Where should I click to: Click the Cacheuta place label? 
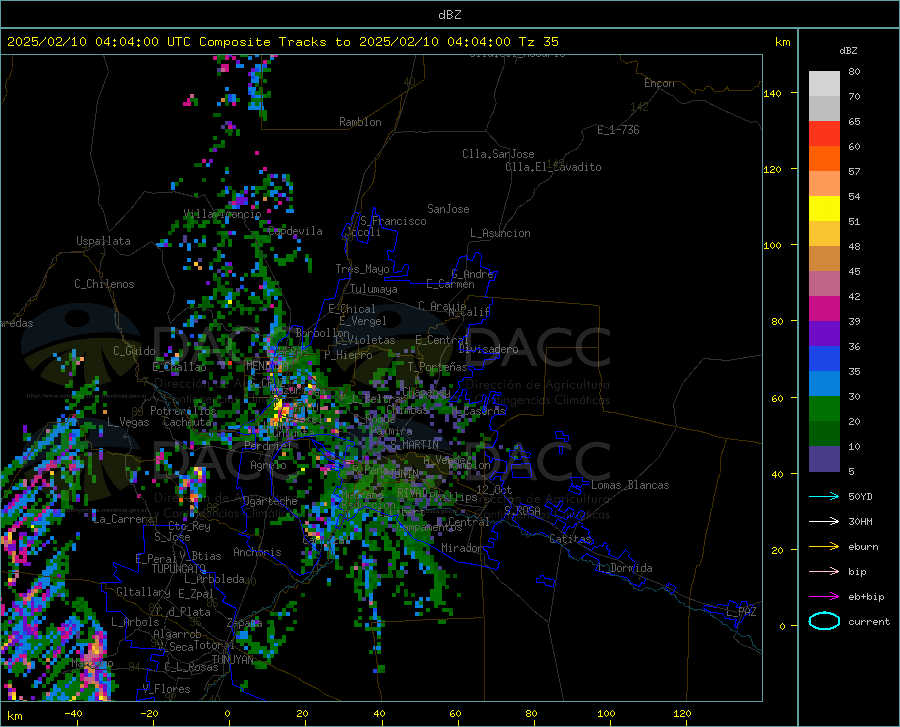187,422
